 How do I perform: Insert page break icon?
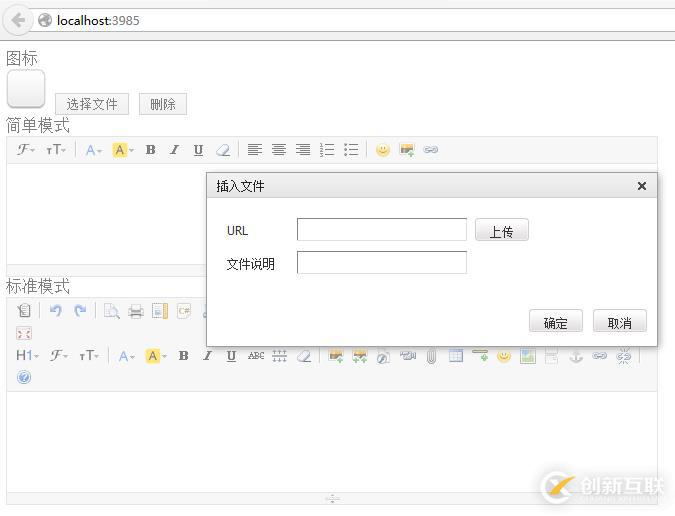pos(551,355)
